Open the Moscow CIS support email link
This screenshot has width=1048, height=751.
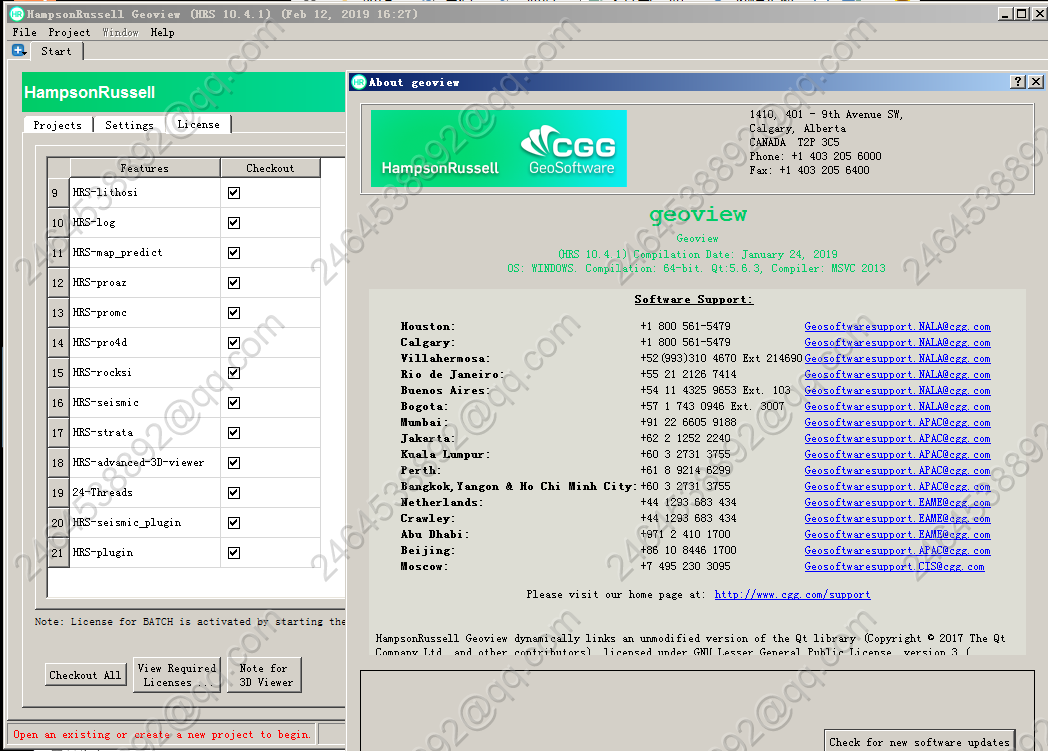click(894, 567)
